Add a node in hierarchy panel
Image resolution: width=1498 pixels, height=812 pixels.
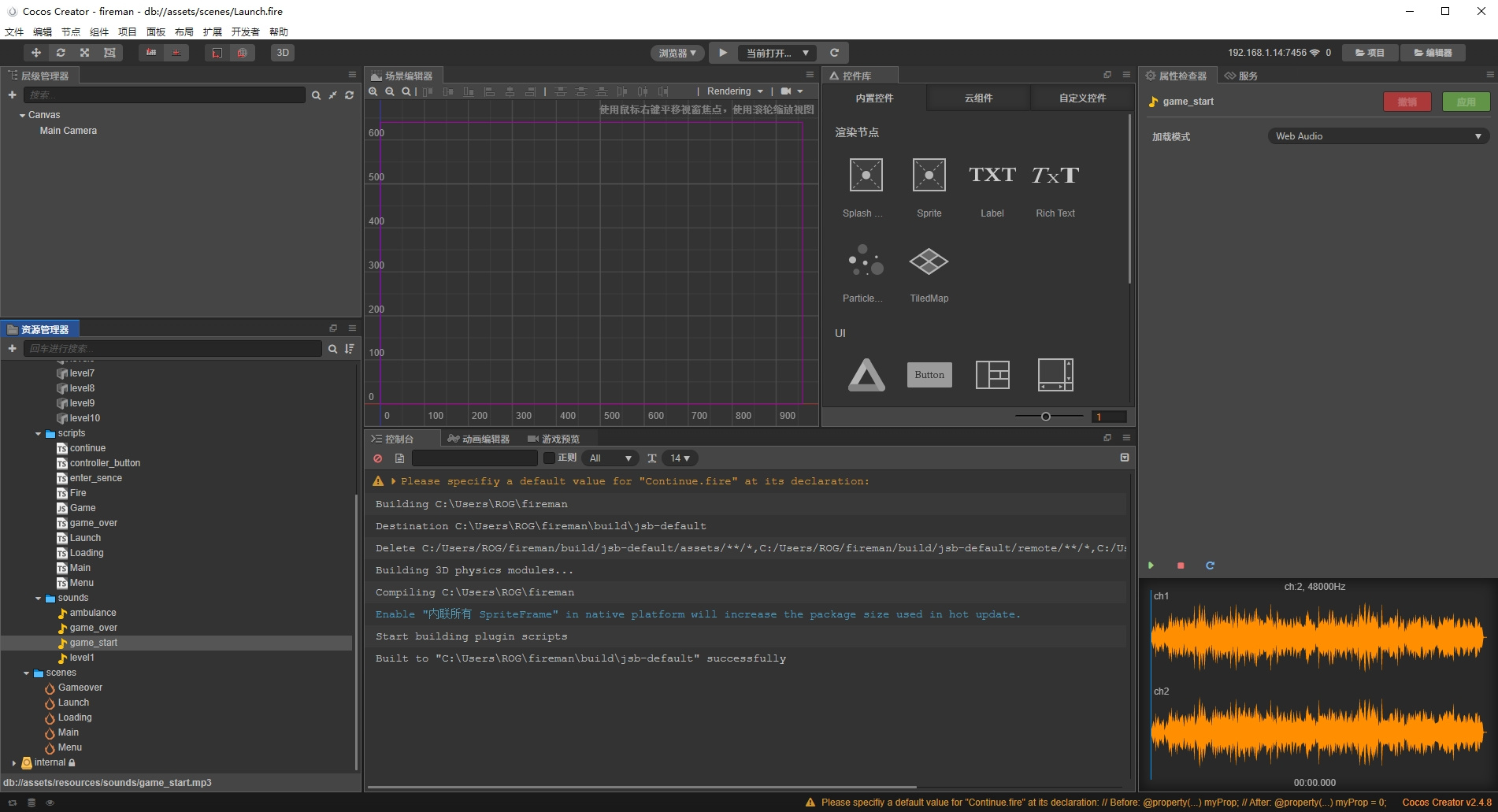[13, 95]
